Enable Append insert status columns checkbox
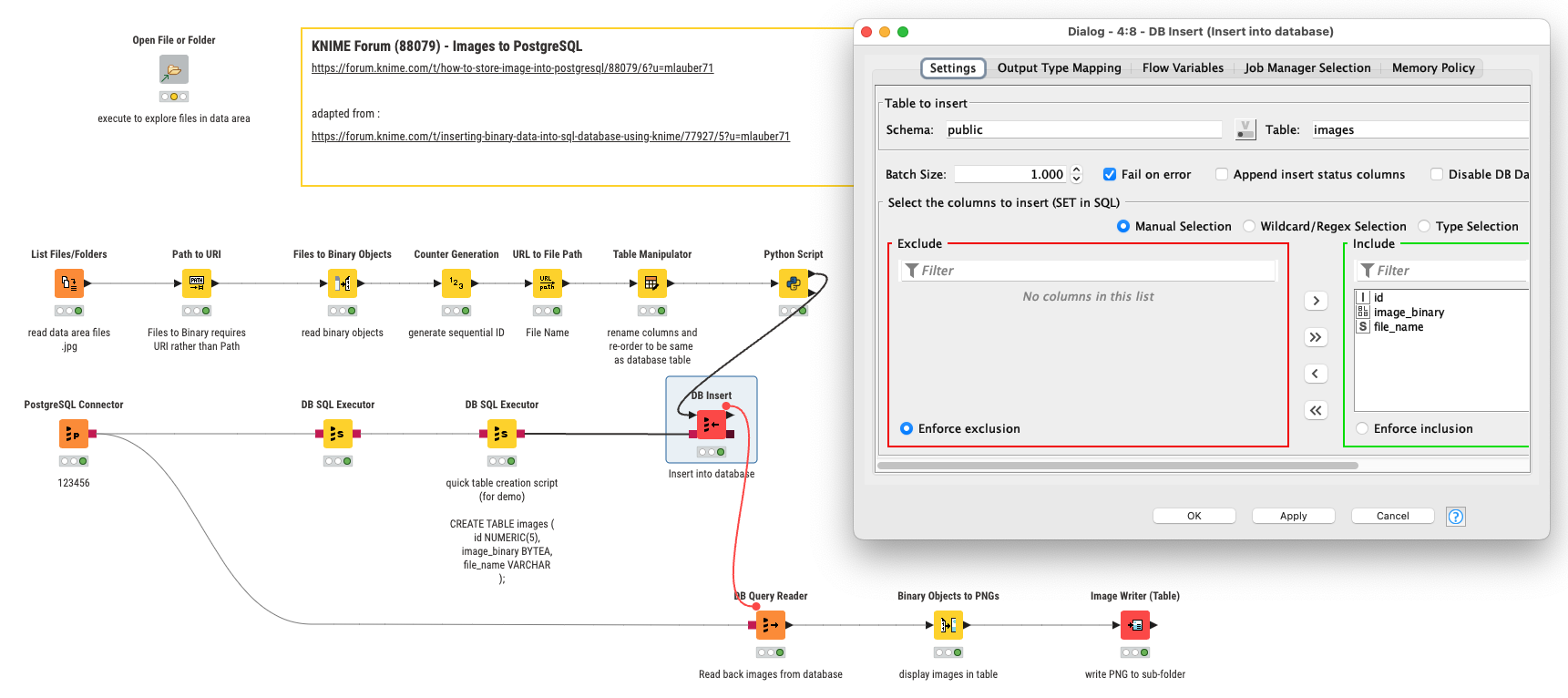Image resolution: width=1568 pixels, height=698 pixels. click(x=1222, y=174)
